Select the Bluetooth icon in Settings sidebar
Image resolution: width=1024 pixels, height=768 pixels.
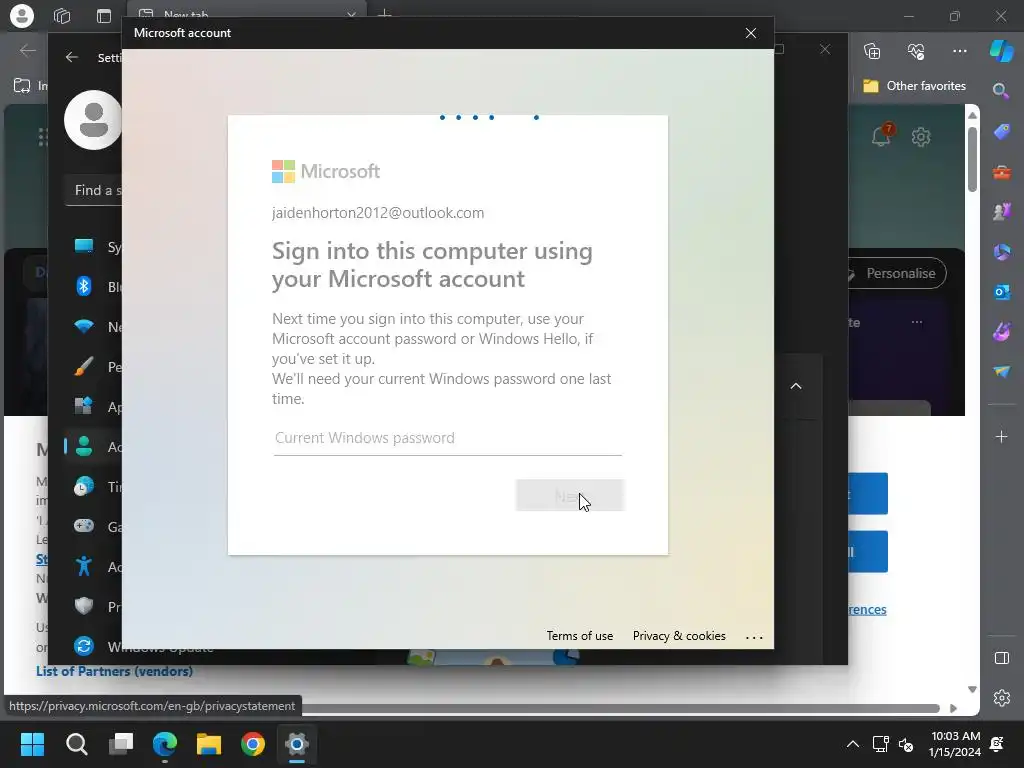(x=84, y=286)
